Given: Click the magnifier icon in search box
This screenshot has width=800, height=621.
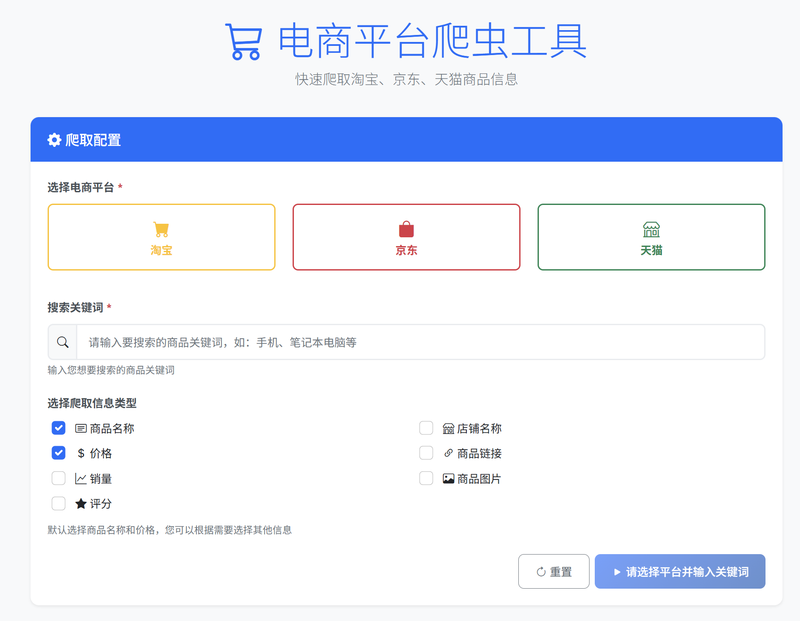Looking at the screenshot, I should [62, 342].
